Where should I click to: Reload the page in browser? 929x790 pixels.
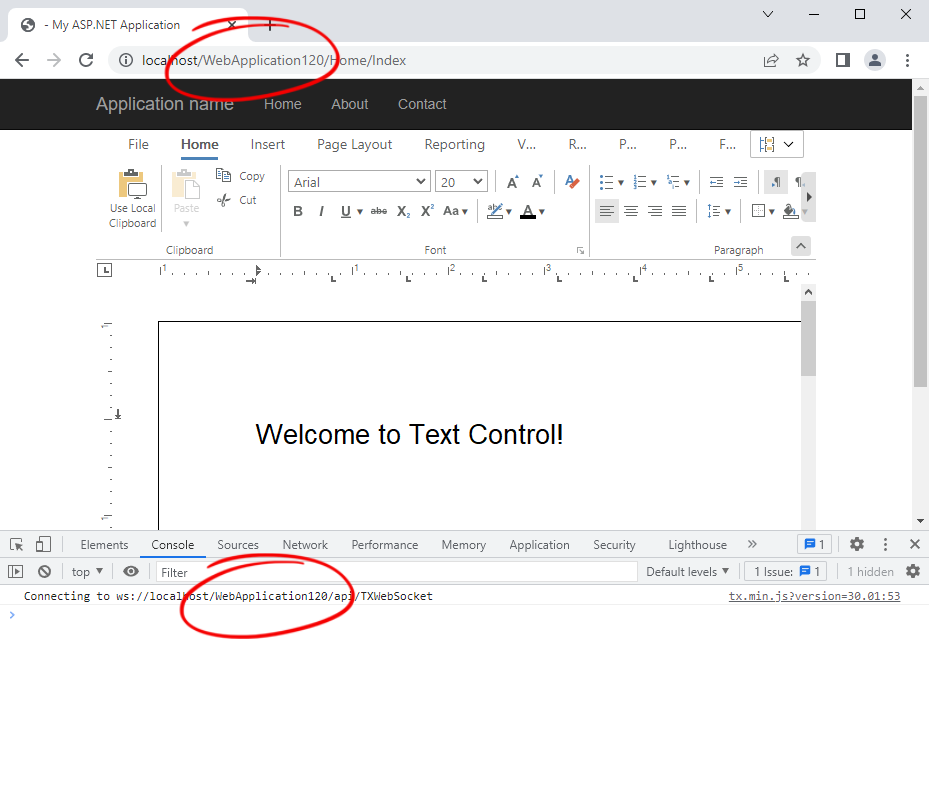(86, 60)
